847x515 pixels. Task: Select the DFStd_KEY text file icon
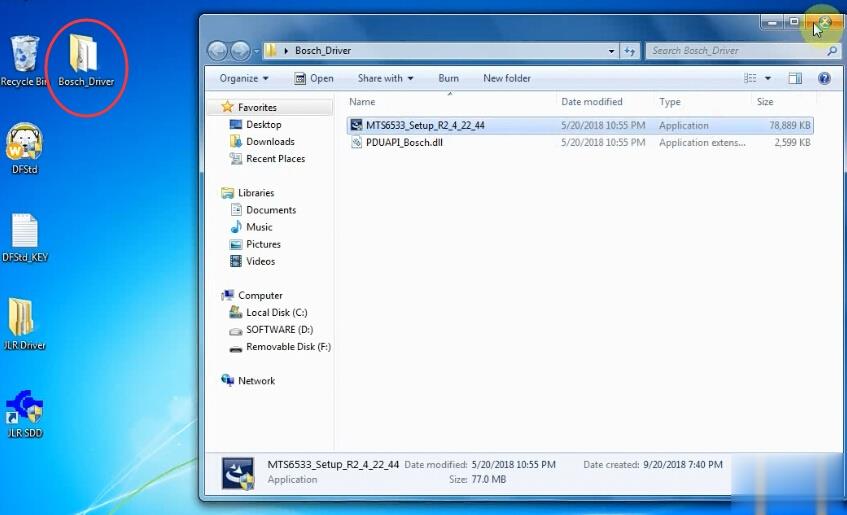point(24,237)
